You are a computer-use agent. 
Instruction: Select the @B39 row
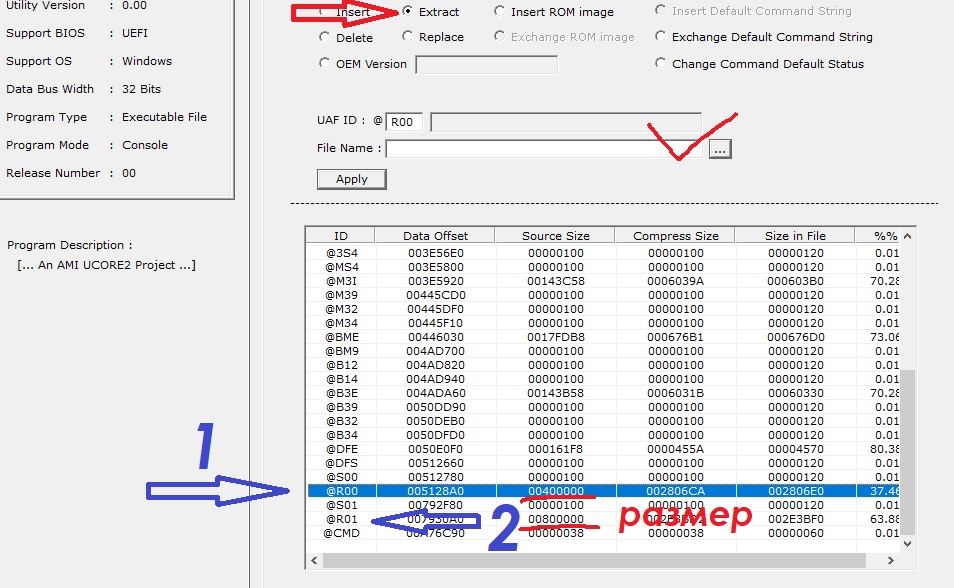(604, 407)
